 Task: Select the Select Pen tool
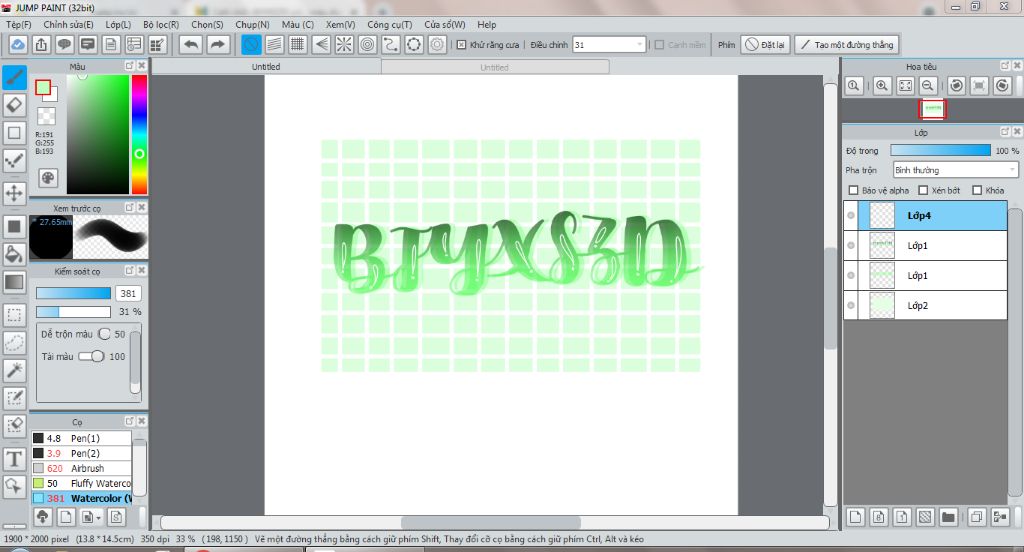coord(14,398)
